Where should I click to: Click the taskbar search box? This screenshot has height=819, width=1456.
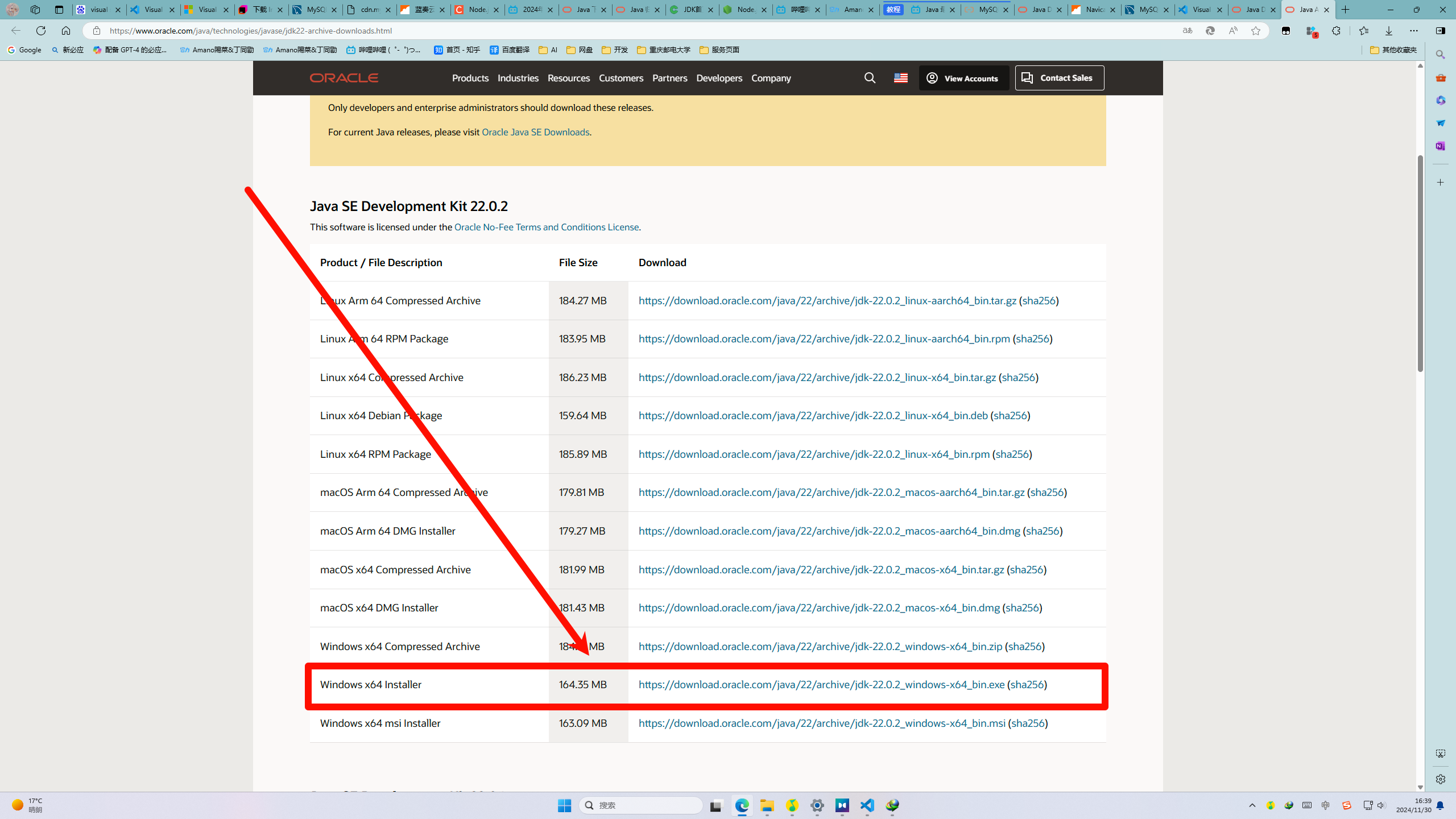tap(641, 805)
